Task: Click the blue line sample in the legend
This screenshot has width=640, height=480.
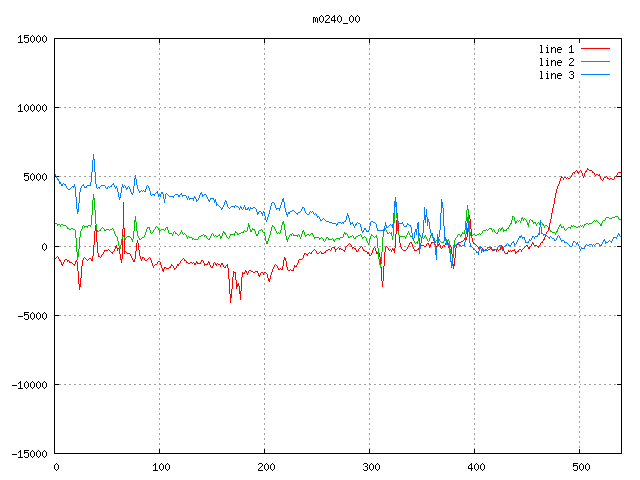Action: tap(595, 76)
